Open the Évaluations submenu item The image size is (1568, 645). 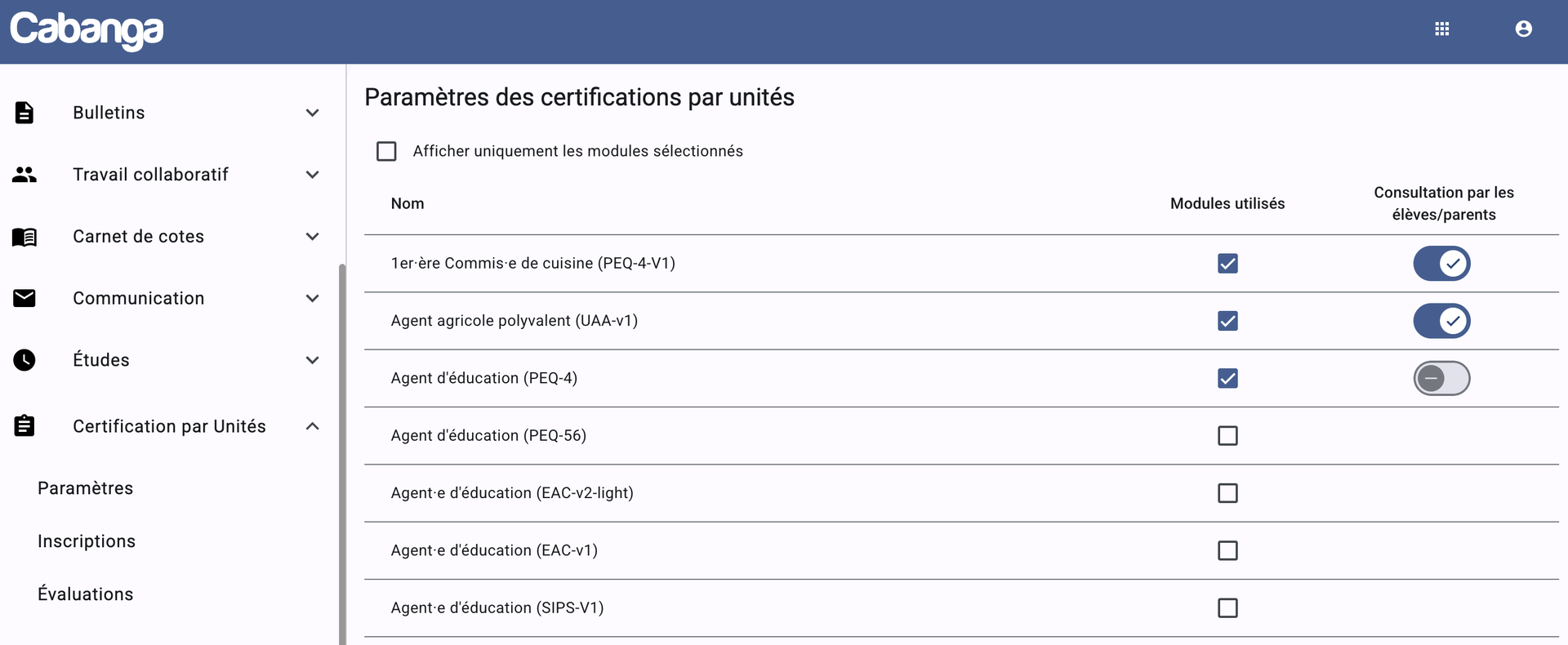pos(86,594)
